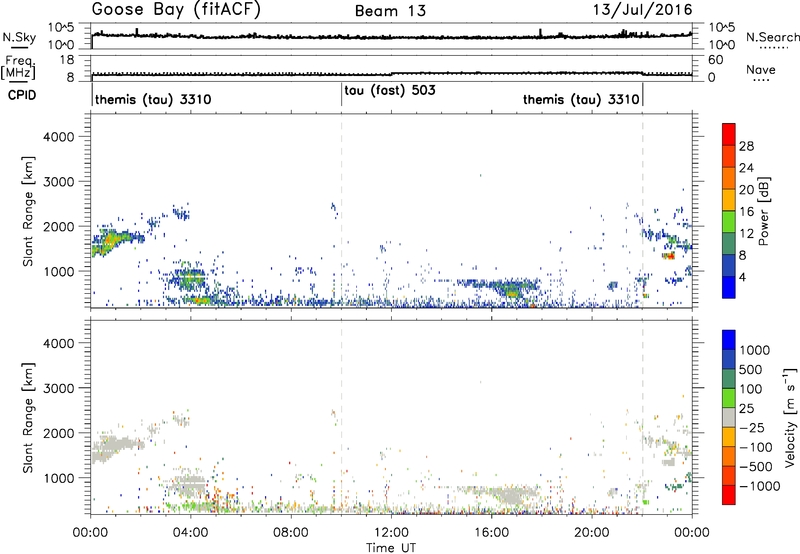Click the '12:00' time tick label

coord(391,533)
